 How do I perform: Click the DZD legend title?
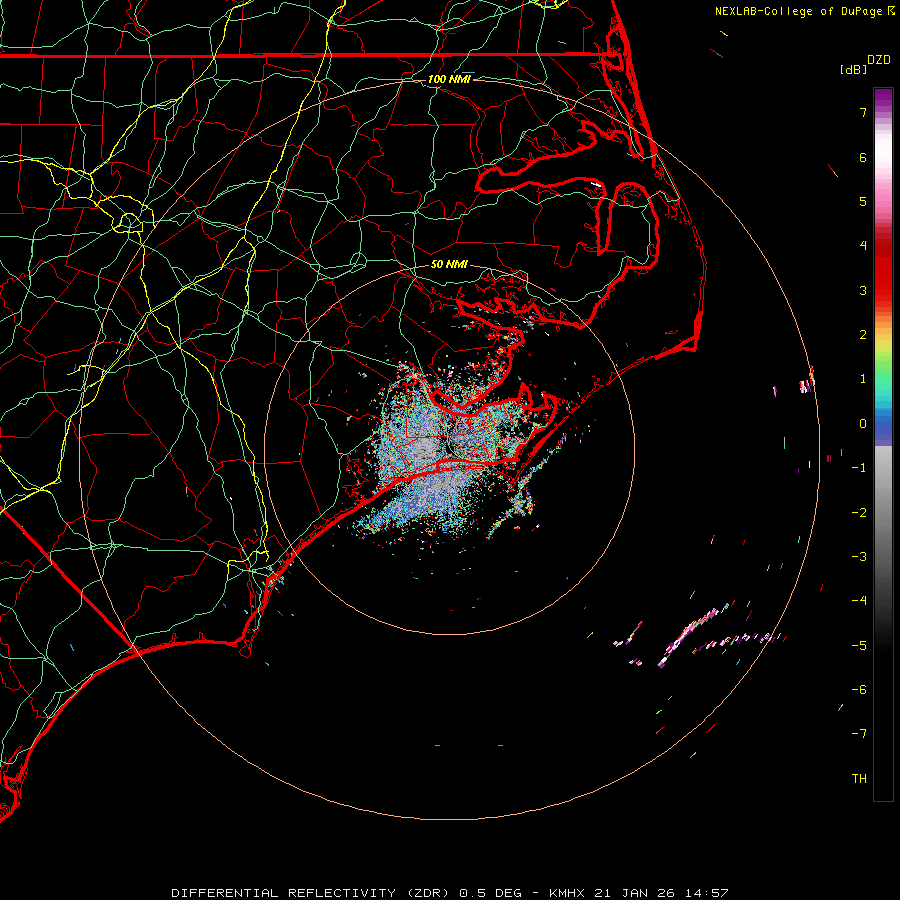[879, 60]
